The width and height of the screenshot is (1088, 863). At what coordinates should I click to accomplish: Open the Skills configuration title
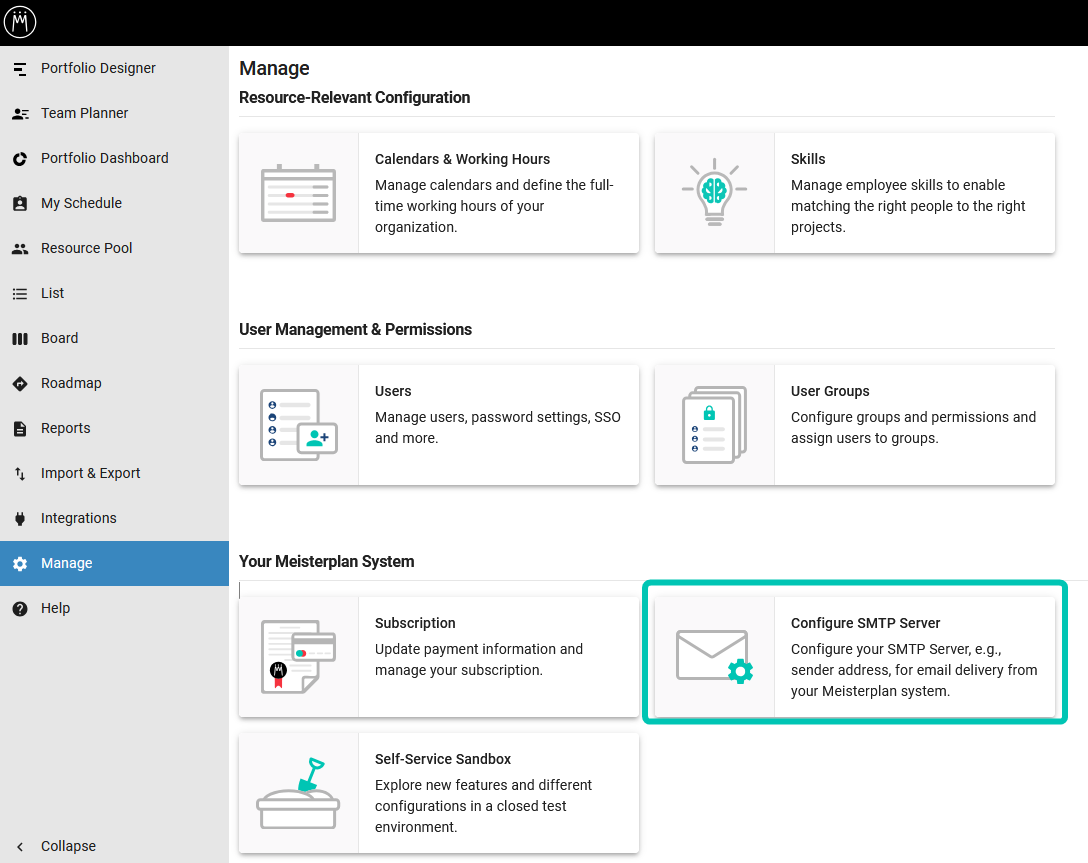[x=808, y=159]
